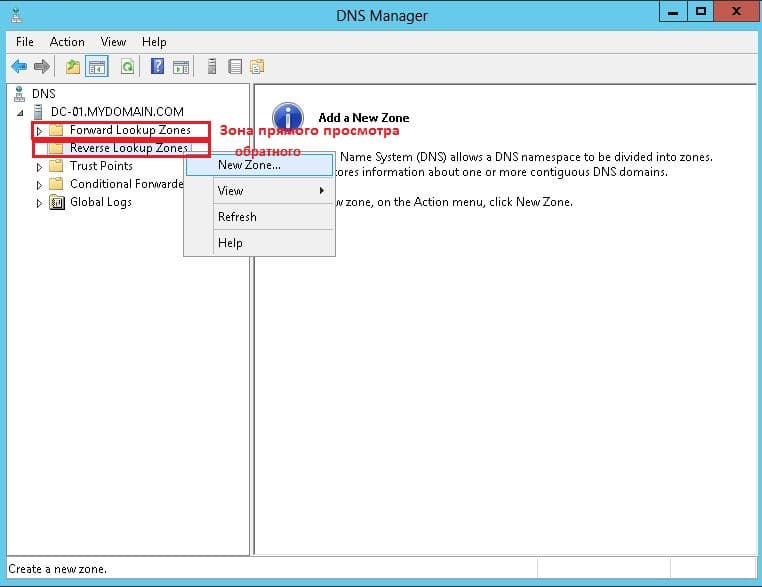
Task: Click the blue question mark Help icon
Action: (x=157, y=66)
